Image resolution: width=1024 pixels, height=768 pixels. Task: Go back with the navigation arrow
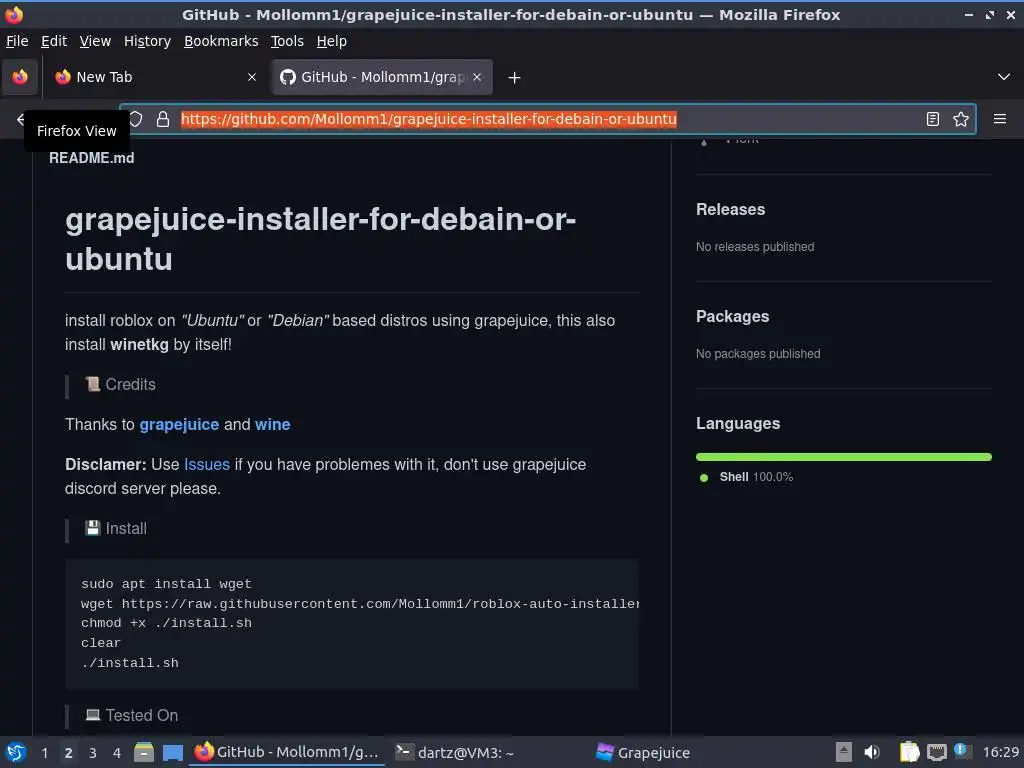20,119
